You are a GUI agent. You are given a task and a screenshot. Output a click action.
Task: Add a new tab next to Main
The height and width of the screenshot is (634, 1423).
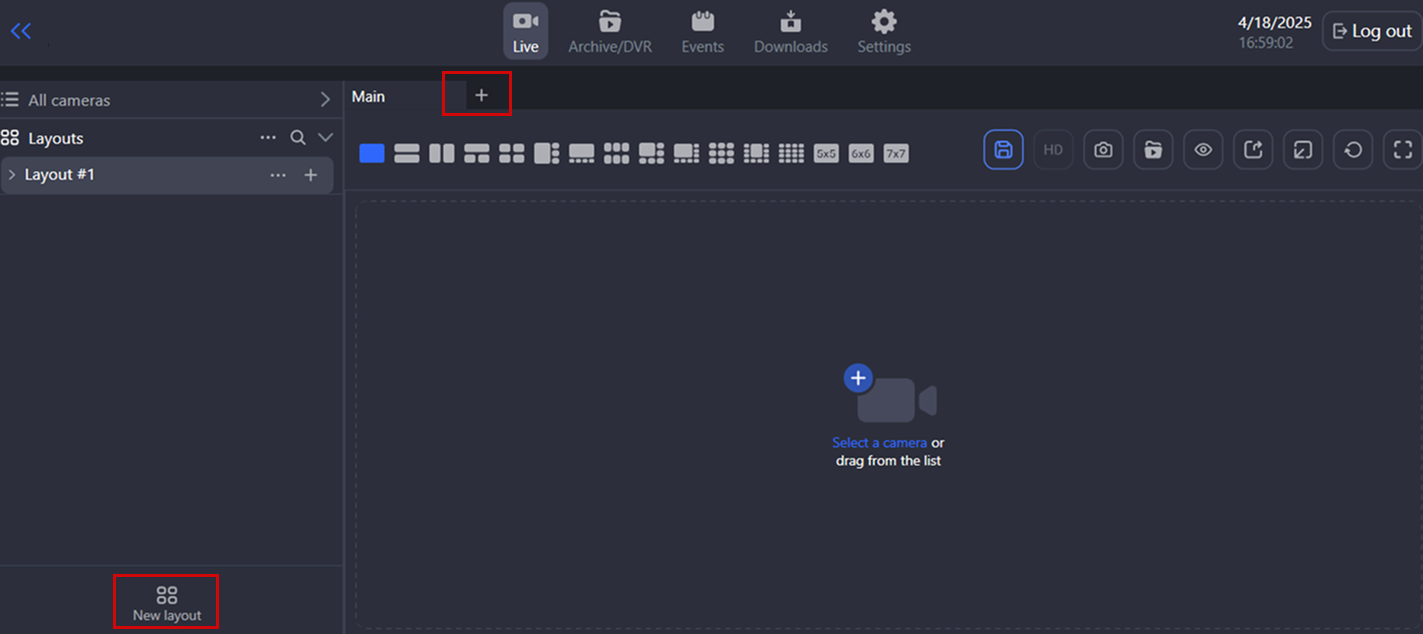click(481, 95)
